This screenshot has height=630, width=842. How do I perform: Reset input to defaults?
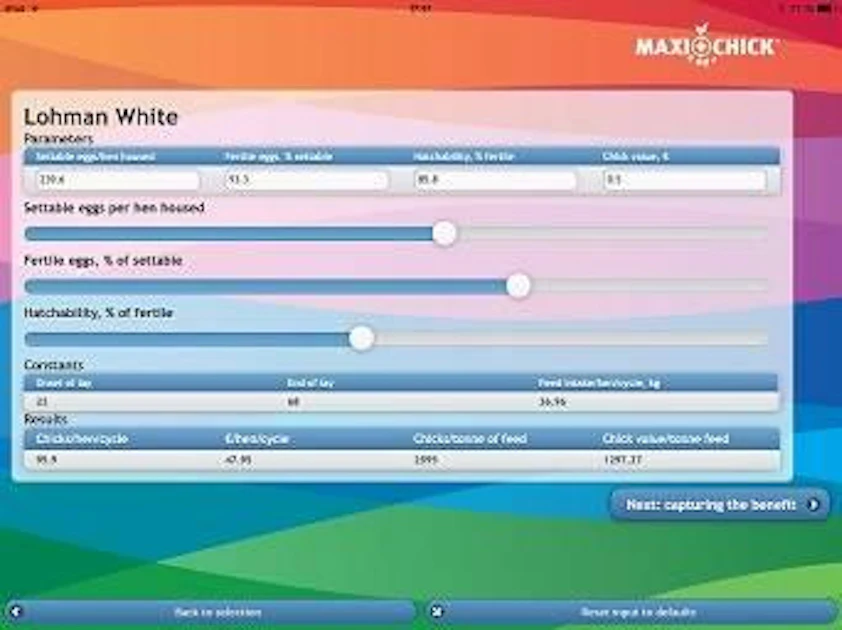tap(632, 612)
